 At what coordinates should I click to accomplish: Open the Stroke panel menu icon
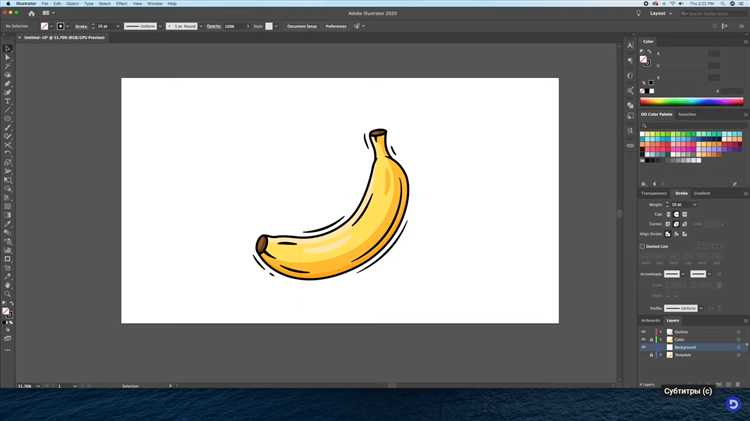[745, 193]
